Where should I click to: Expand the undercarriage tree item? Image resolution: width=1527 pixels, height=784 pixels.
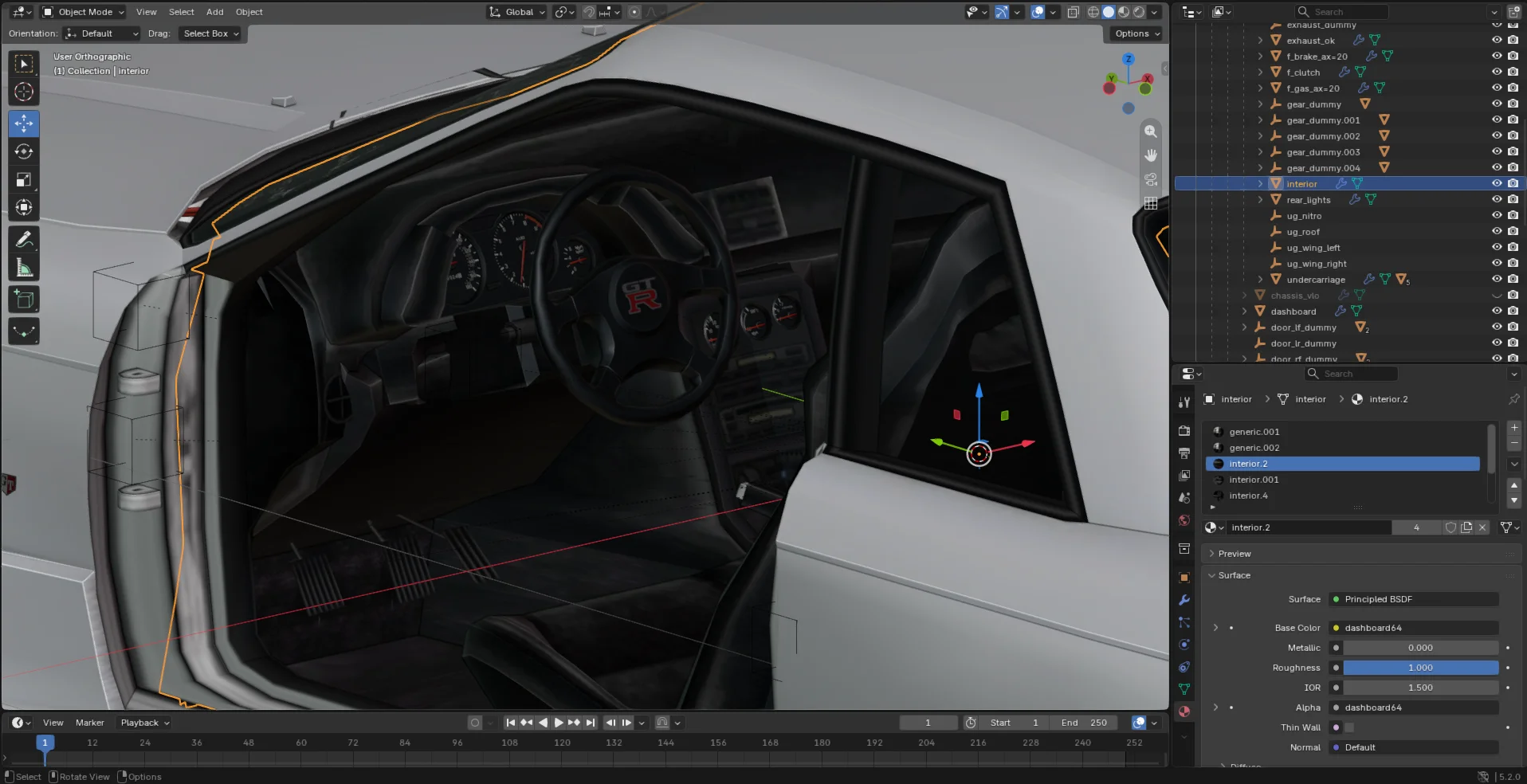tap(1260, 280)
